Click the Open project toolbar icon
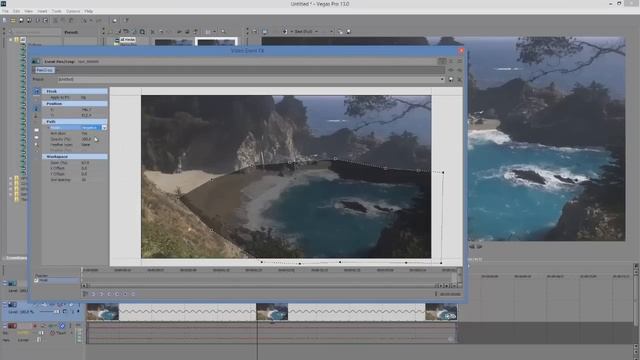Image resolution: width=640 pixels, height=360 pixels. click(x=13, y=20)
